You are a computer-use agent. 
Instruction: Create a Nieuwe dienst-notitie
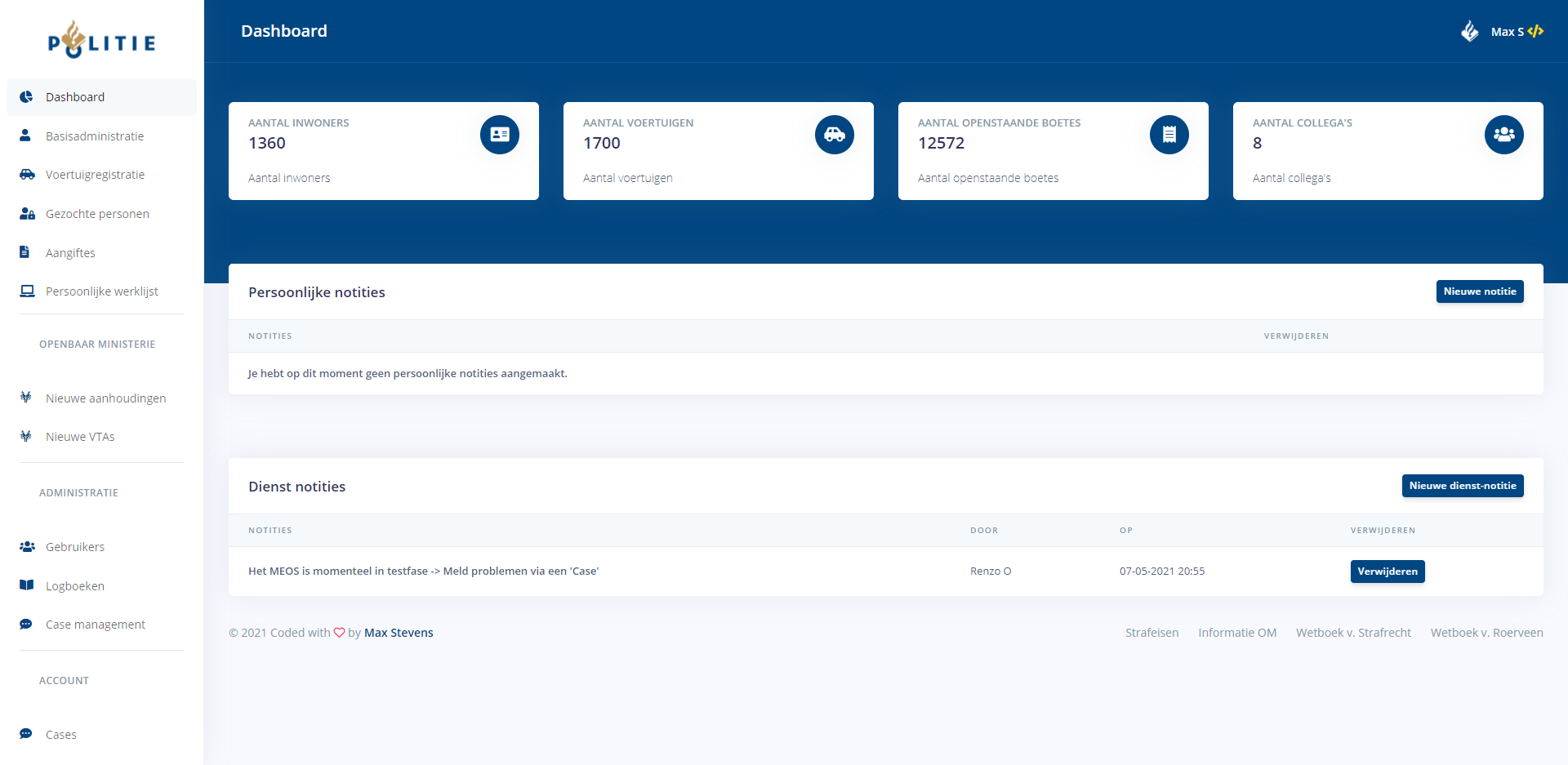pyautogui.click(x=1462, y=486)
